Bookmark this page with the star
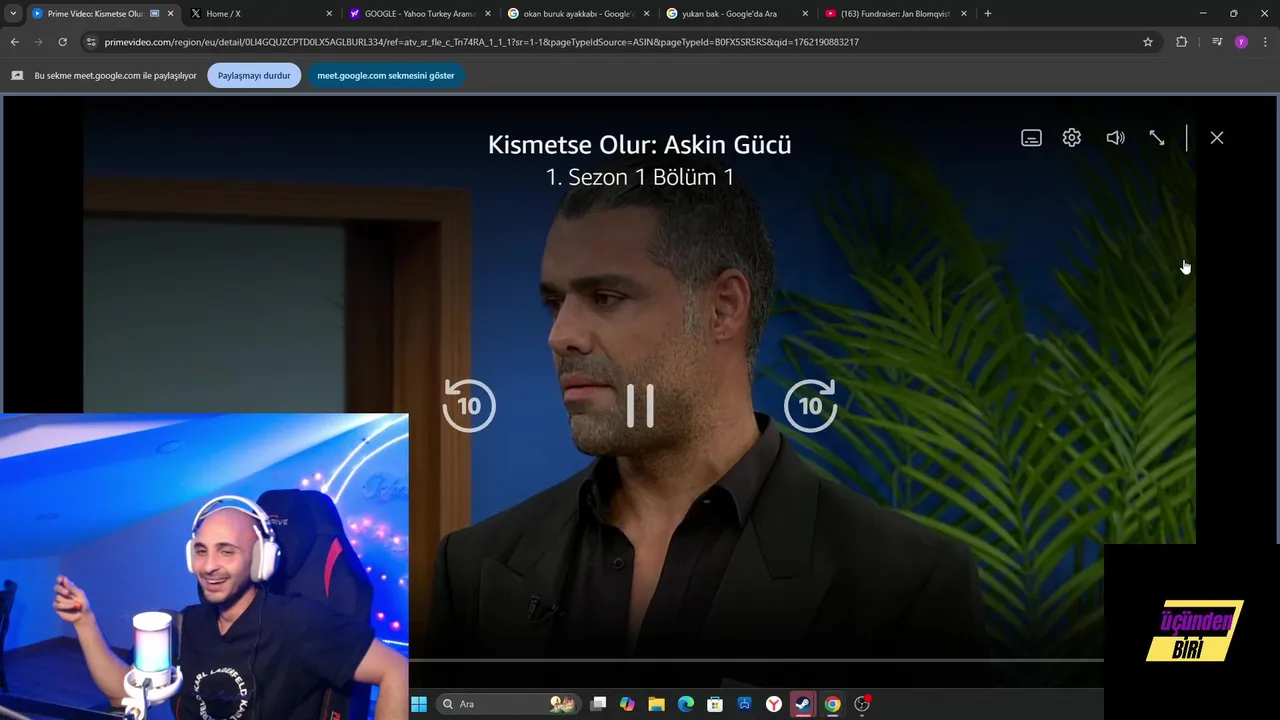Viewport: 1280px width, 720px height. (1148, 42)
